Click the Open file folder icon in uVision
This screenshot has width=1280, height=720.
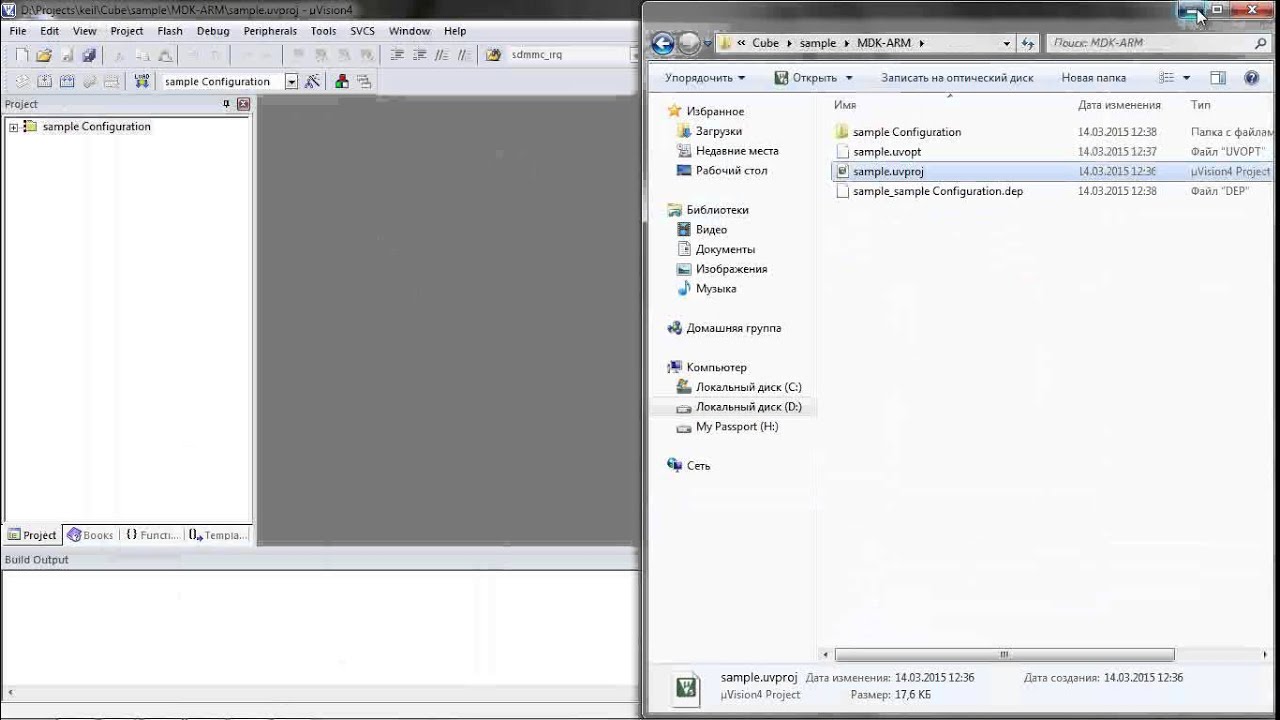coord(44,55)
